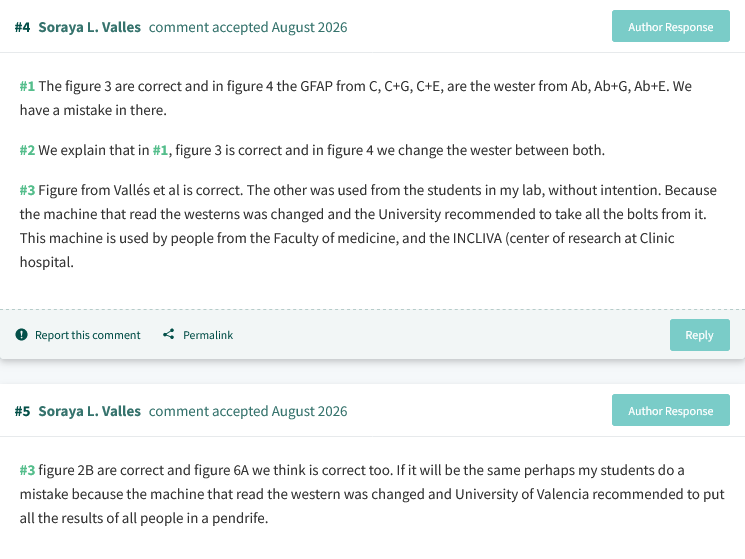
Task: Click the INCLIVA paragraph text in comment #4
Action: [x=368, y=226]
